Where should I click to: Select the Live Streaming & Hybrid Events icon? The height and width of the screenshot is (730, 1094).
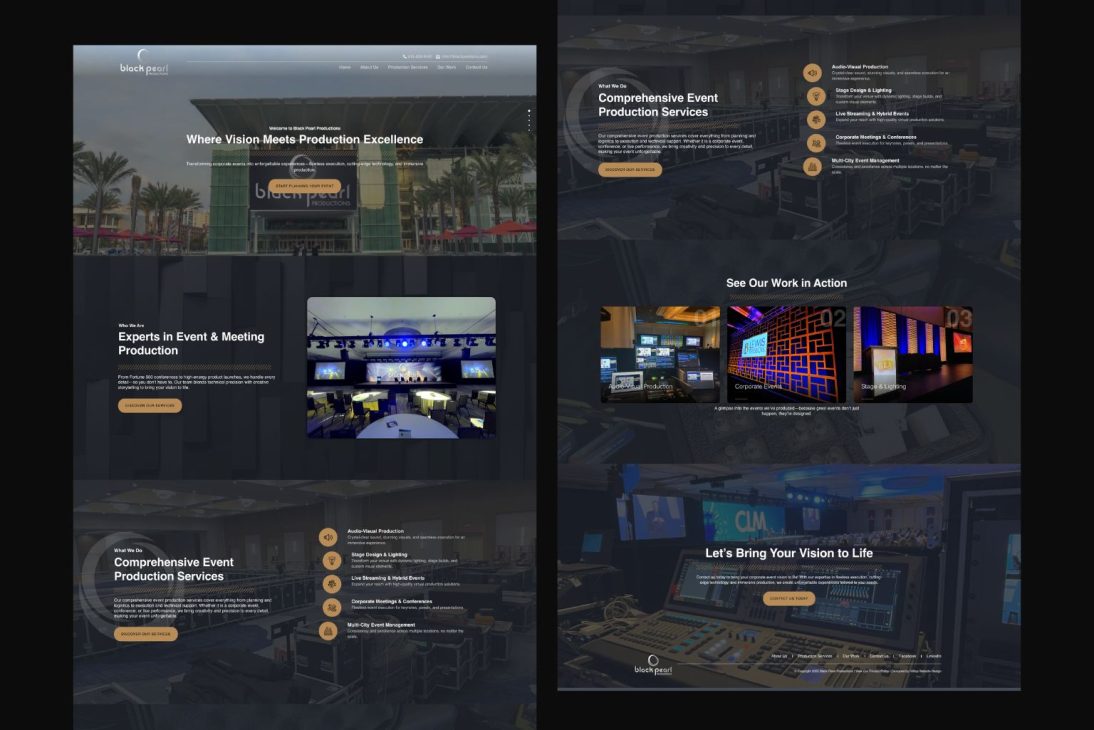[812, 119]
